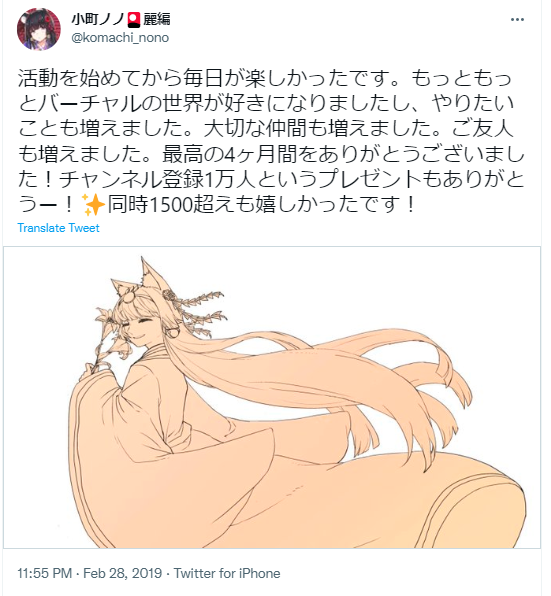The height and width of the screenshot is (596, 551).
Task: Click the sparkles emoji in the tweet text
Action: tap(93, 204)
